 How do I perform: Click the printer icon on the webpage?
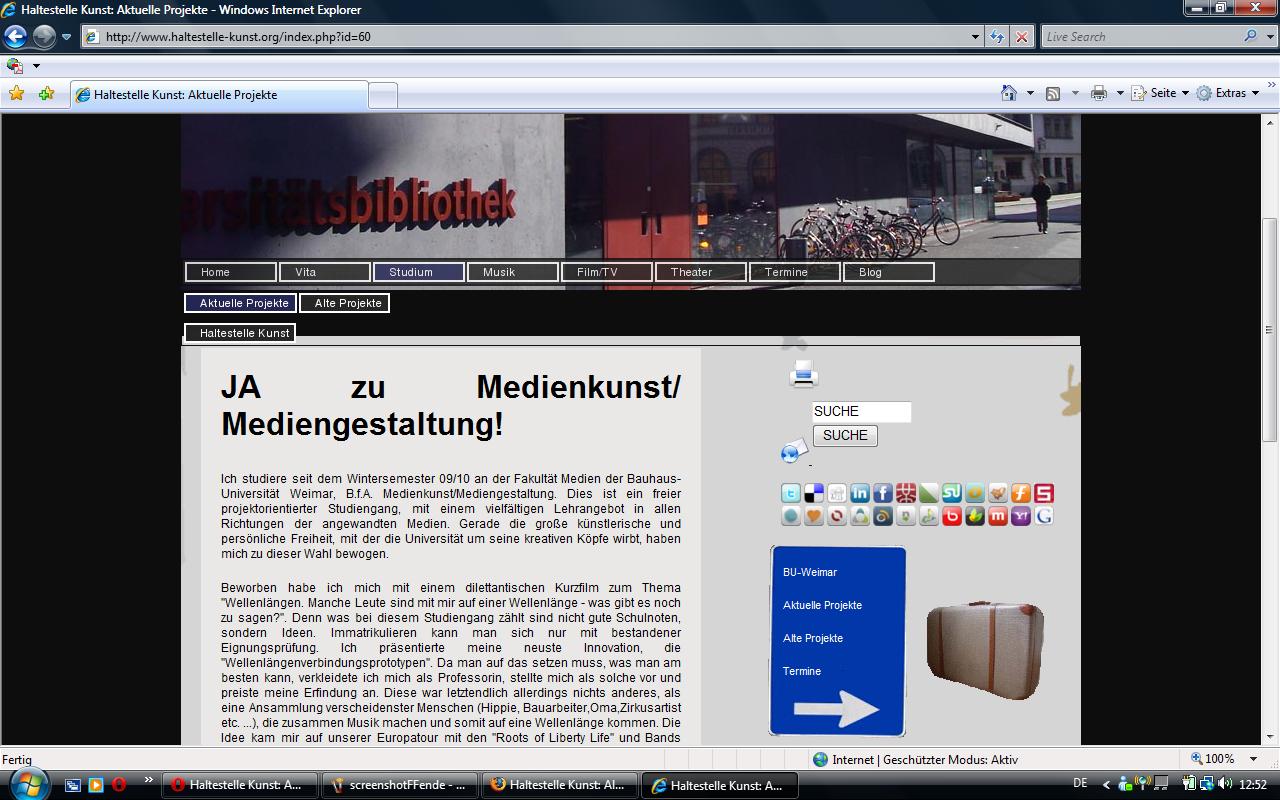803,374
